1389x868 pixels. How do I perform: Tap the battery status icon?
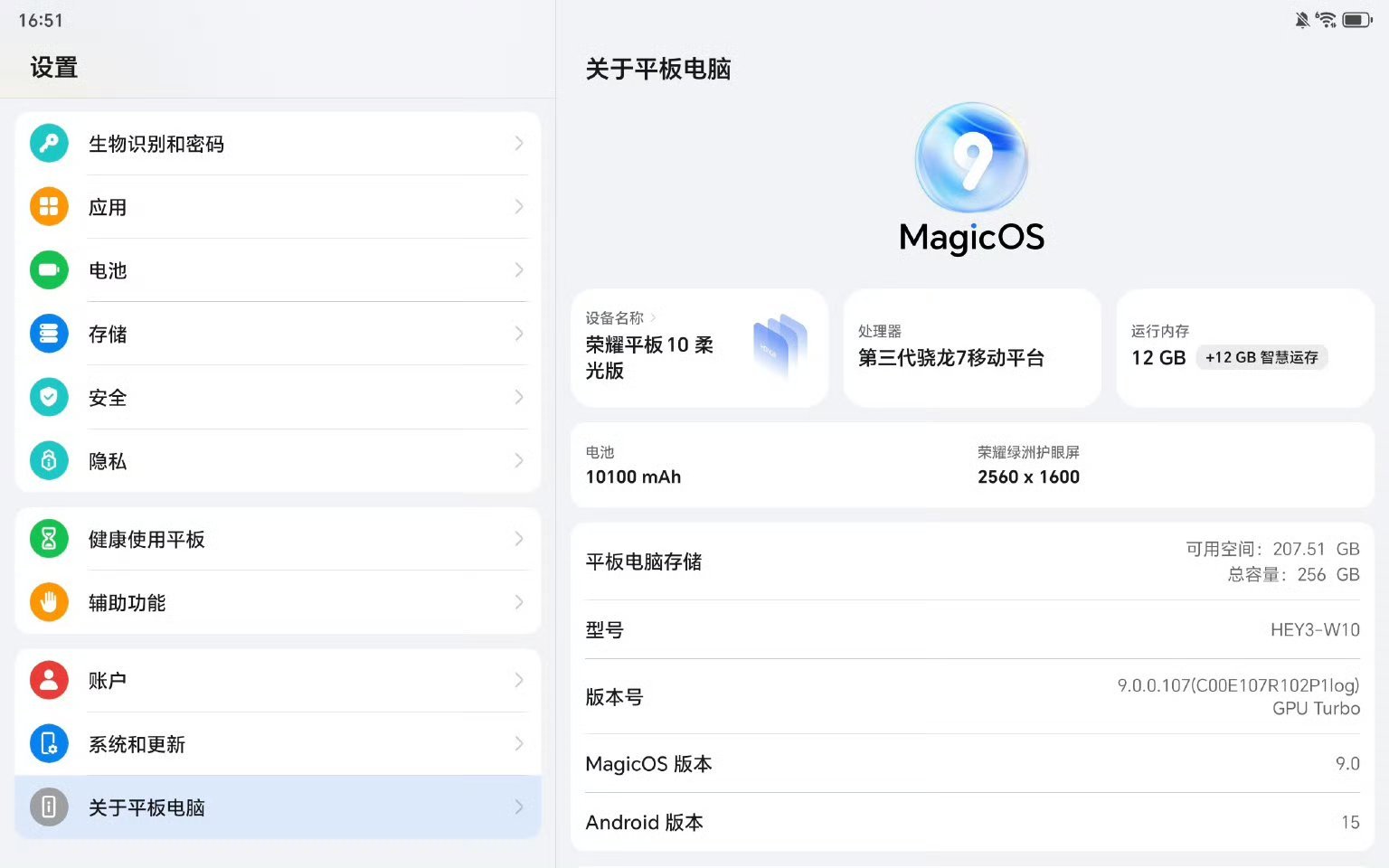[1357, 20]
